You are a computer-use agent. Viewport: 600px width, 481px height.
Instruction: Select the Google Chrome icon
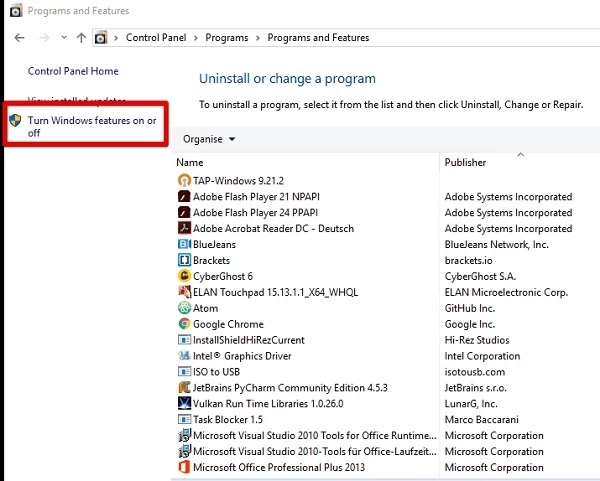tap(184, 324)
